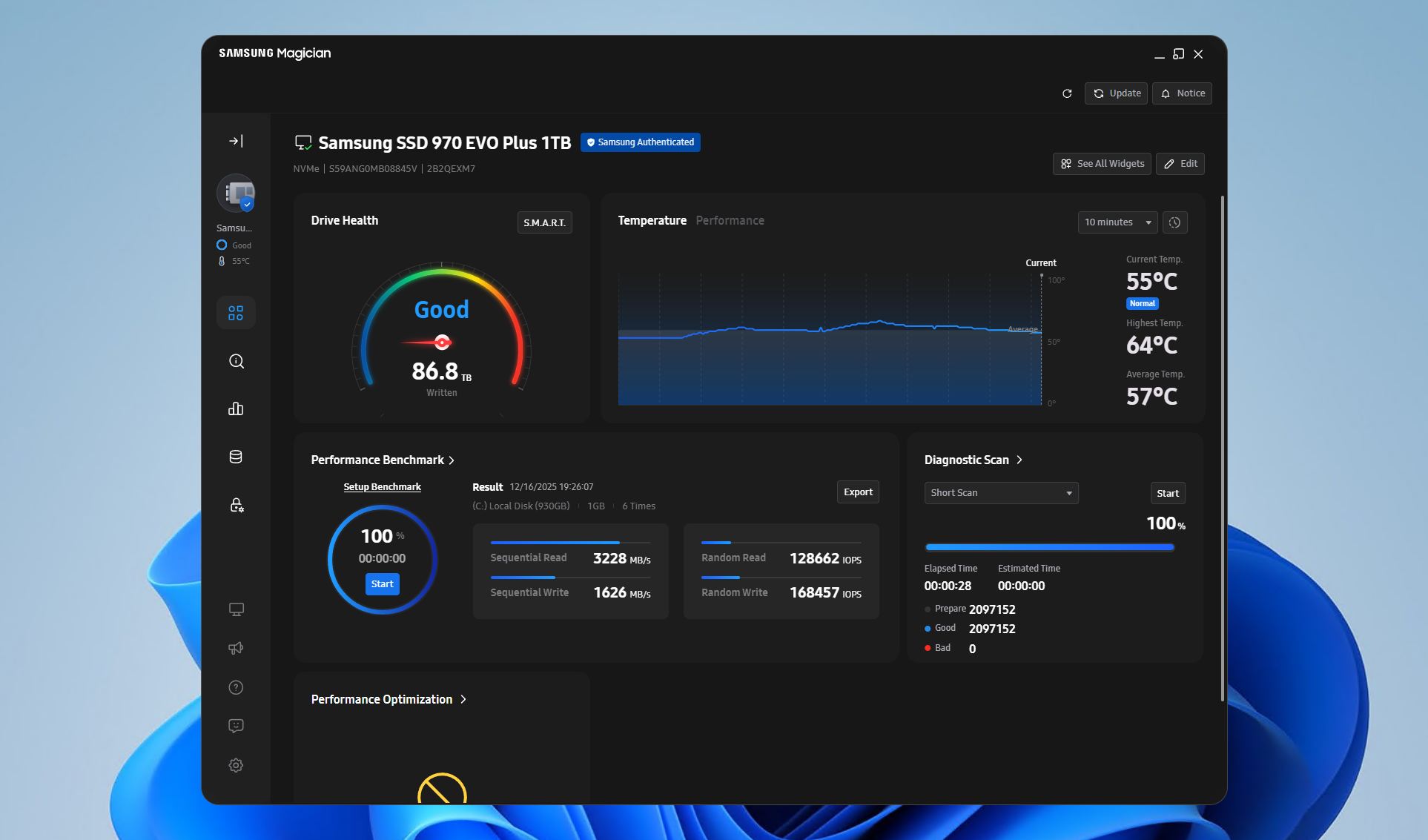Open the 10 minutes interval dropdown
This screenshot has width=1428, height=840.
click(x=1117, y=222)
